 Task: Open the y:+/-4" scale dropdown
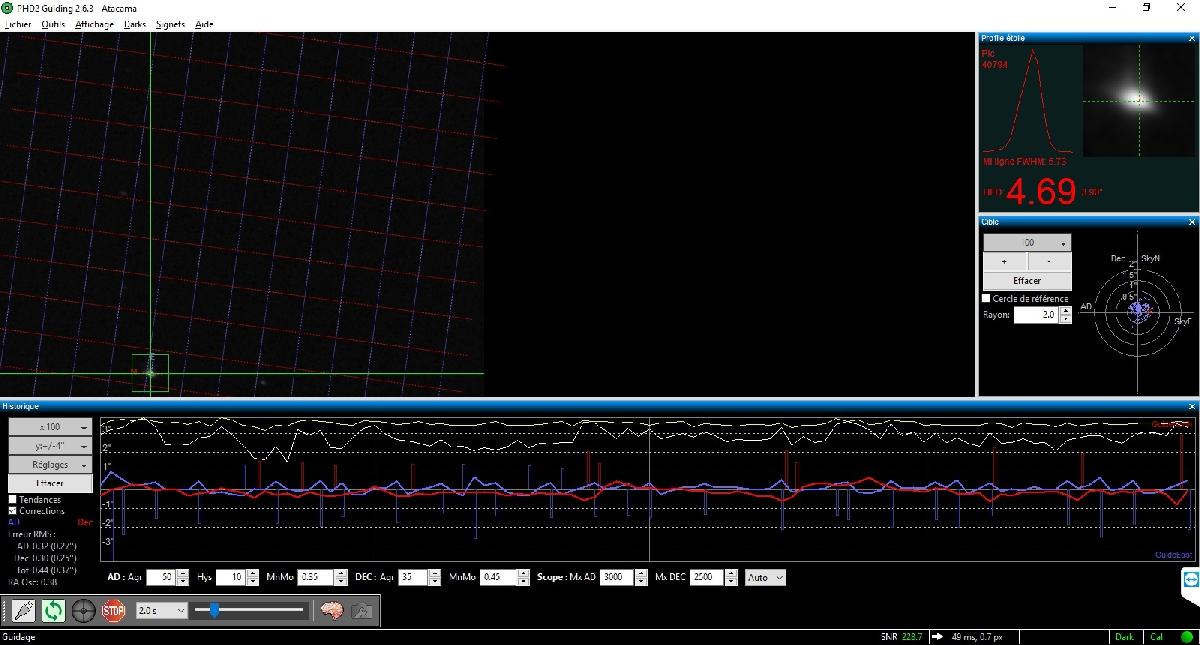point(50,446)
